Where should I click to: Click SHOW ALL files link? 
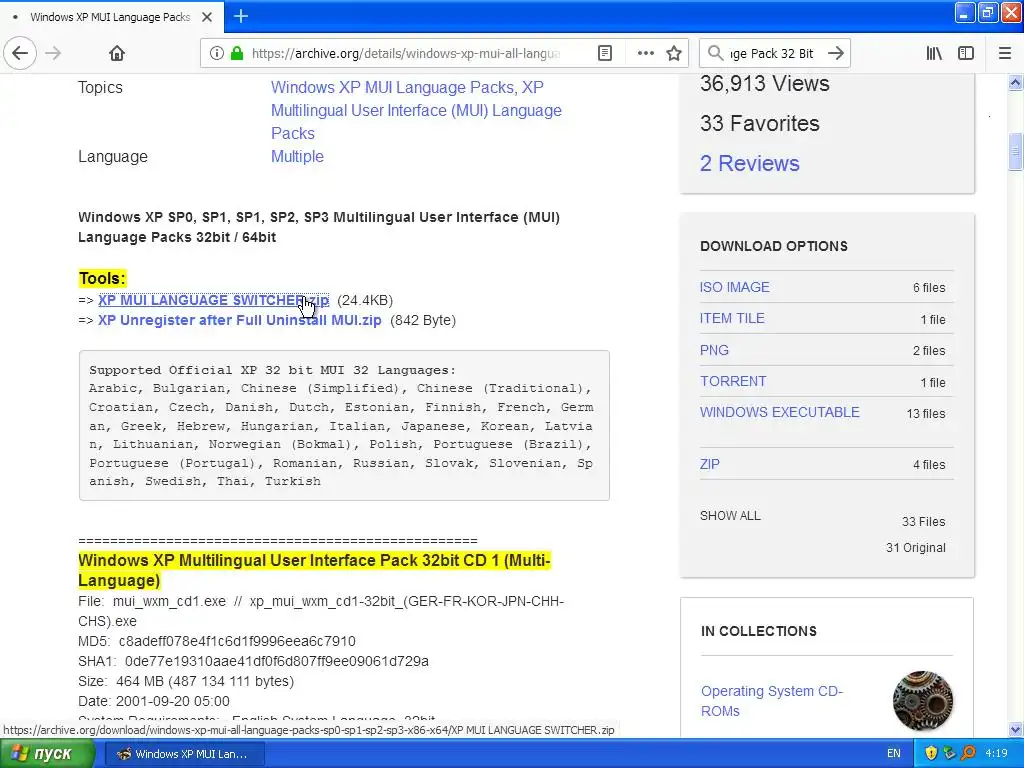[730, 515]
